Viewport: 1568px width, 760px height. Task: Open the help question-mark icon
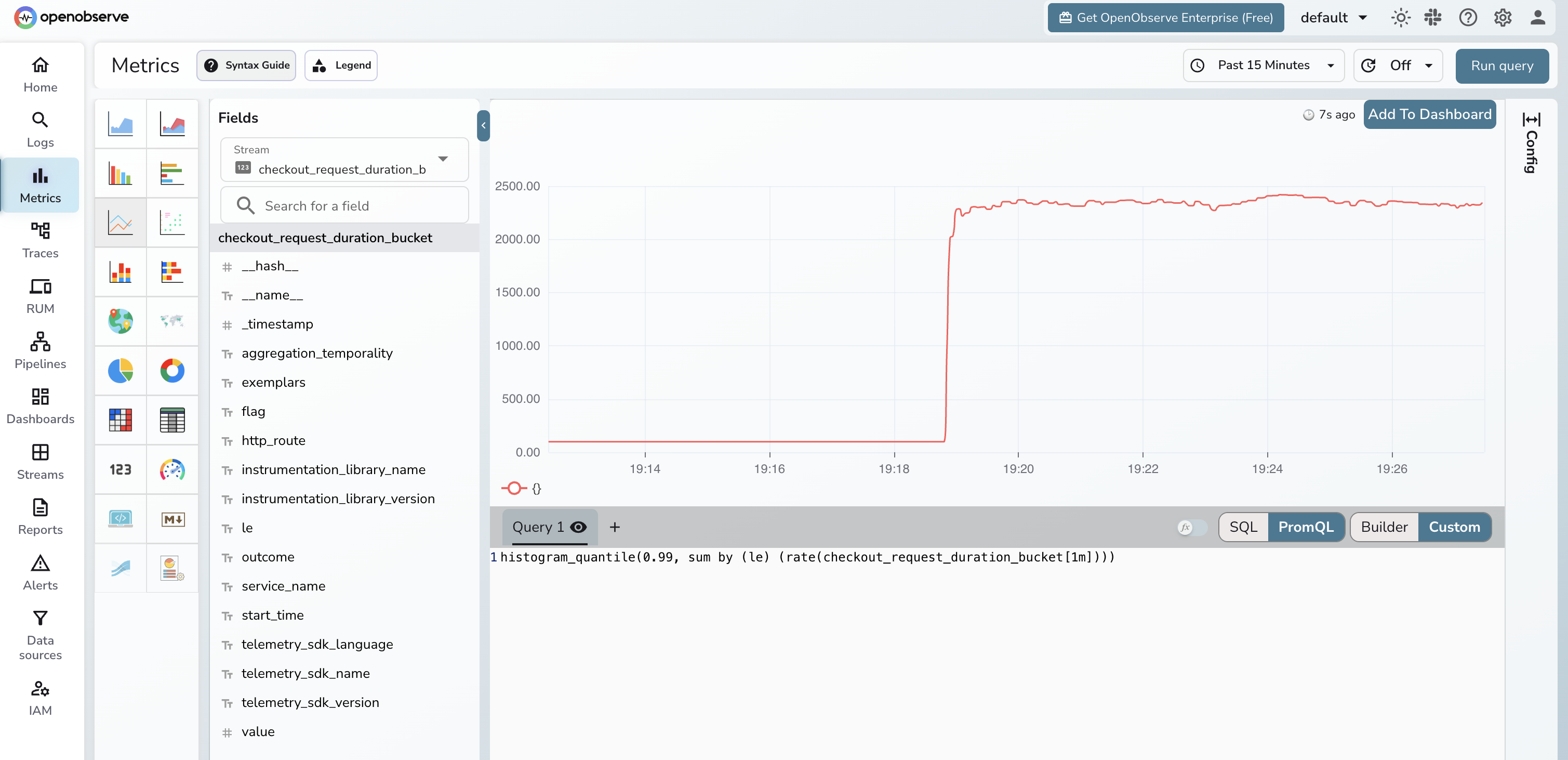coord(1468,18)
